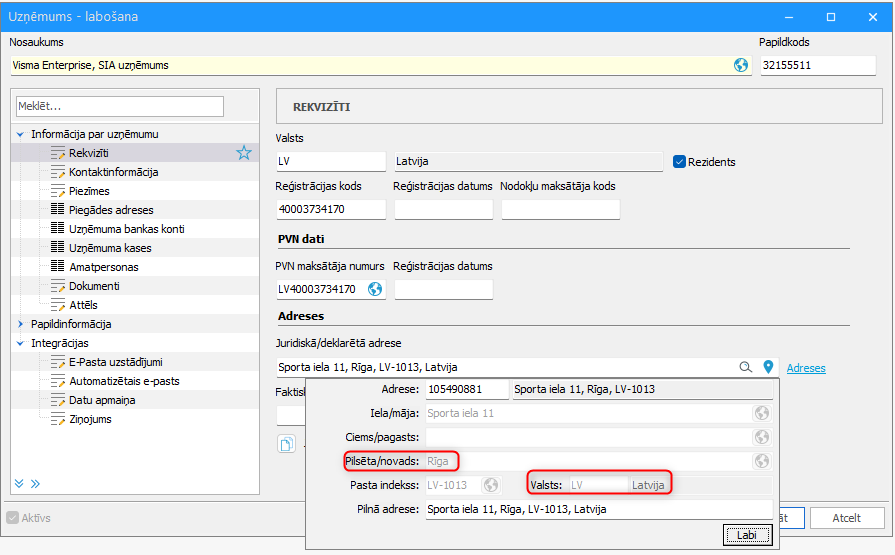Click into the Meklēt search field
The width and height of the screenshot is (895, 555).
tap(120, 106)
